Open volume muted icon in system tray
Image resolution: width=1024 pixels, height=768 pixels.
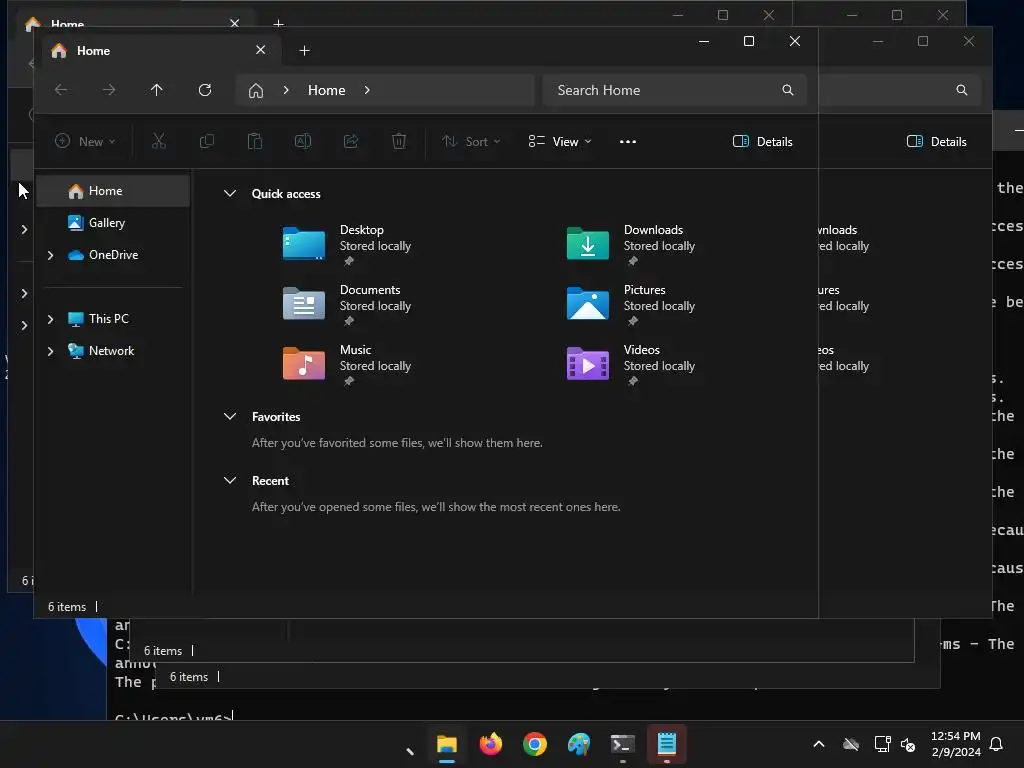click(908, 744)
